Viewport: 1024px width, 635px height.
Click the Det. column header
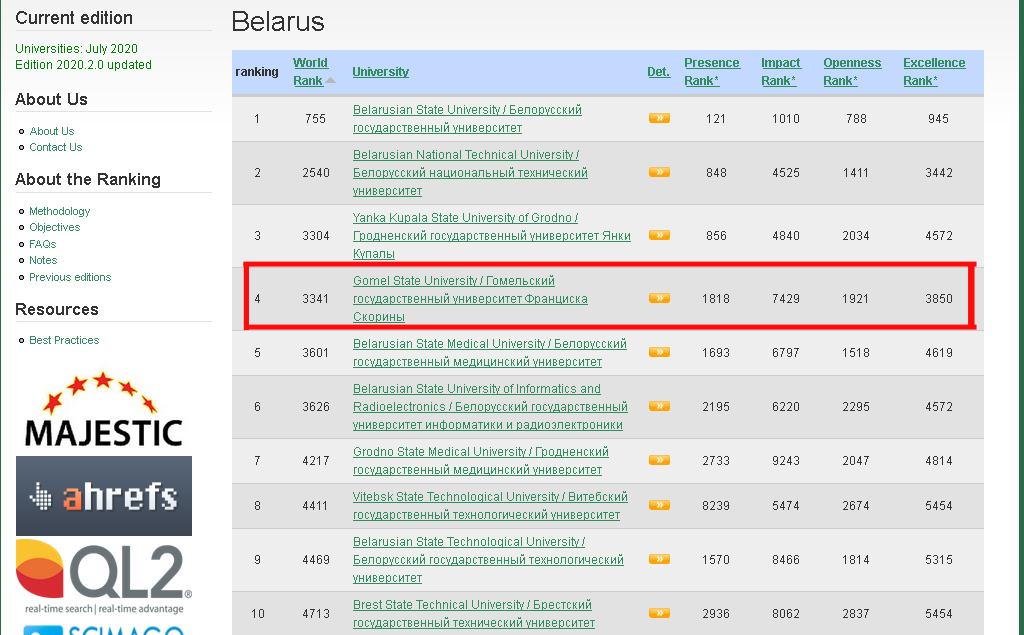point(659,72)
